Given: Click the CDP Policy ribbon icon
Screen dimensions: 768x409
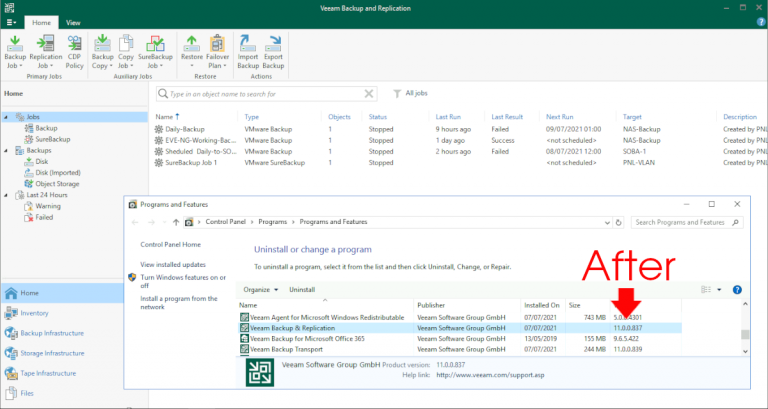Looking at the screenshot, I should (x=74, y=52).
